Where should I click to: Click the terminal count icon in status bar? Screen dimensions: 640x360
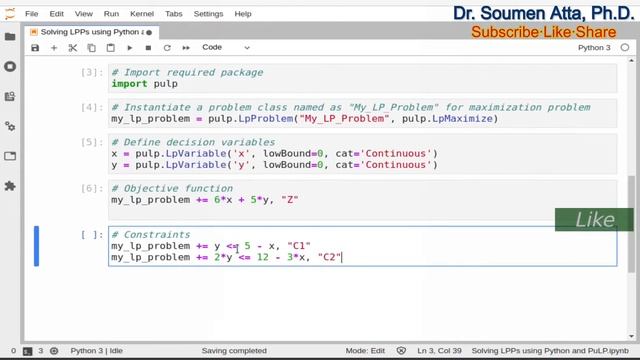click(27, 351)
